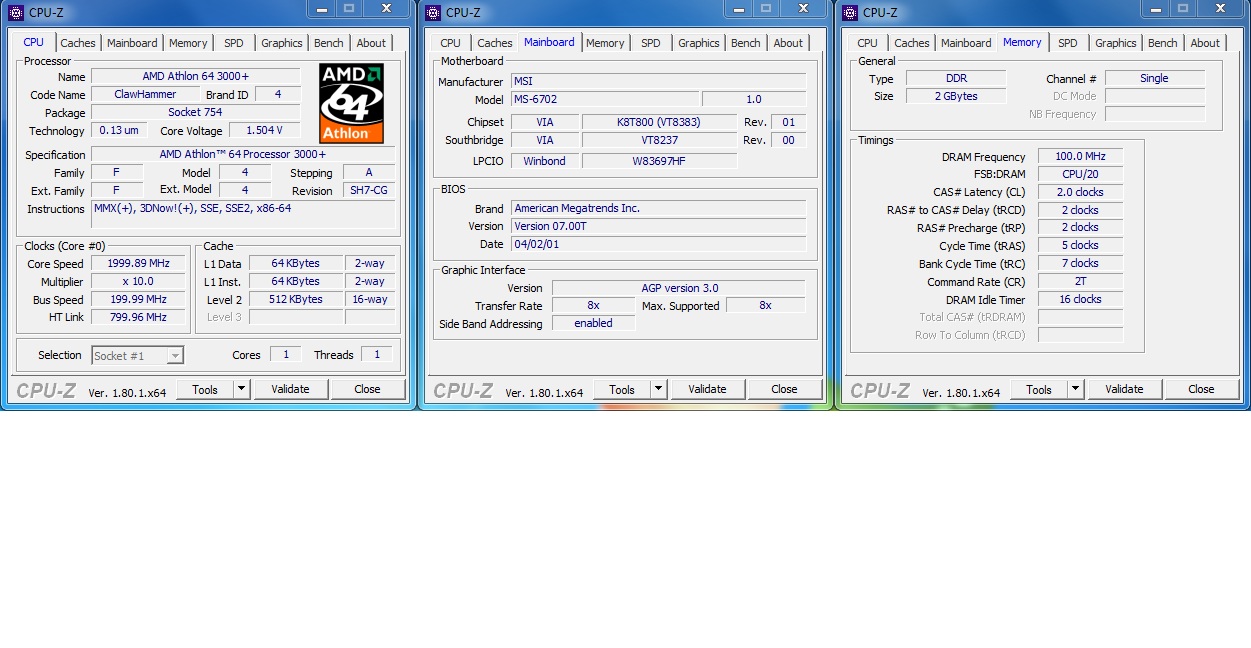Click Chipset value K8T800 (VT8383)
The width and height of the screenshot is (1251, 648).
coord(659,122)
